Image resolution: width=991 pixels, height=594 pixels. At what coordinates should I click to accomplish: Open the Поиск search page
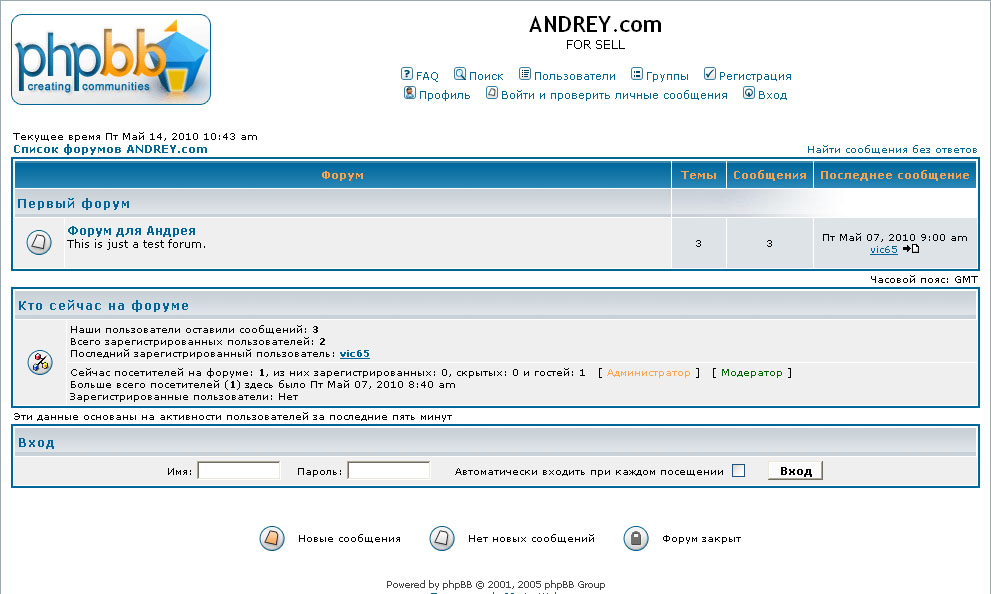click(x=486, y=76)
